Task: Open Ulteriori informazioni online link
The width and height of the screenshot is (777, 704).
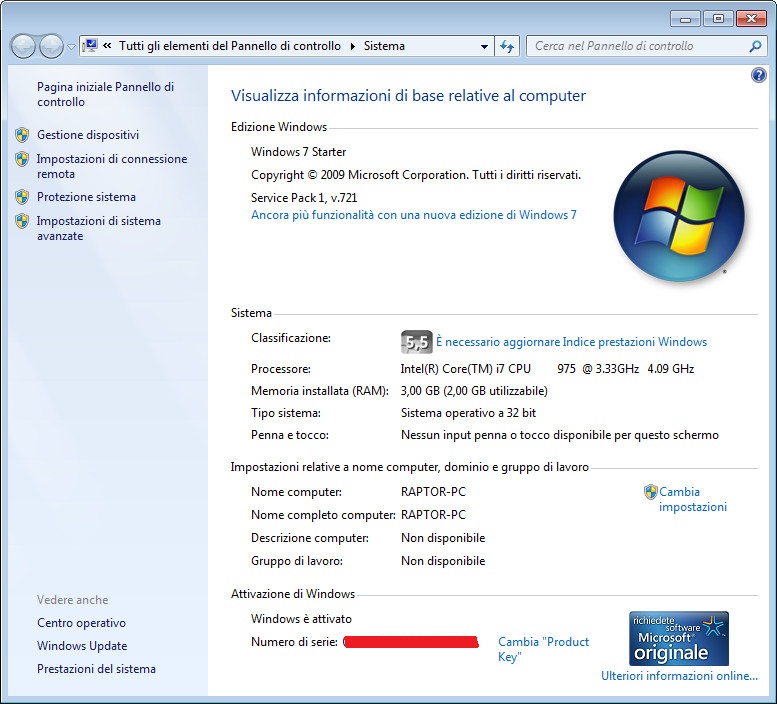Action: (x=679, y=676)
